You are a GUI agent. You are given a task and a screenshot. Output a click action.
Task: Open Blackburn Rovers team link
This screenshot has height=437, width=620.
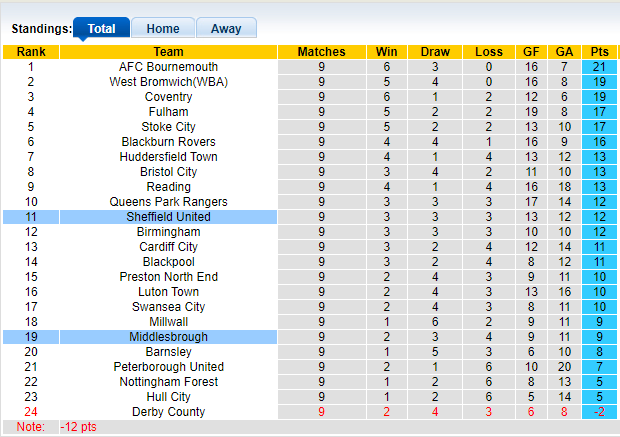[x=168, y=142]
